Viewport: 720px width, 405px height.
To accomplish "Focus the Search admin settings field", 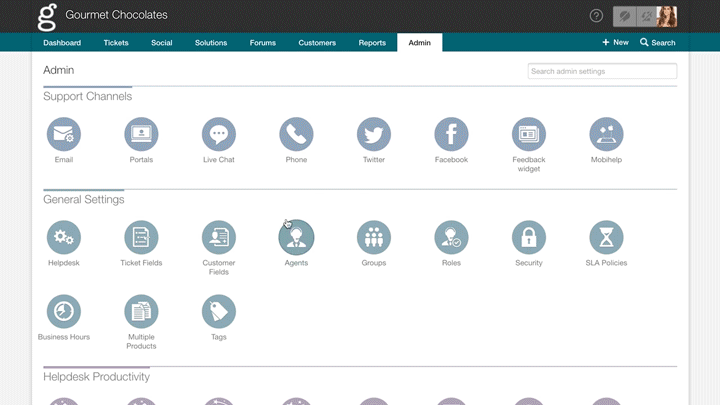I will [x=602, y=71].
